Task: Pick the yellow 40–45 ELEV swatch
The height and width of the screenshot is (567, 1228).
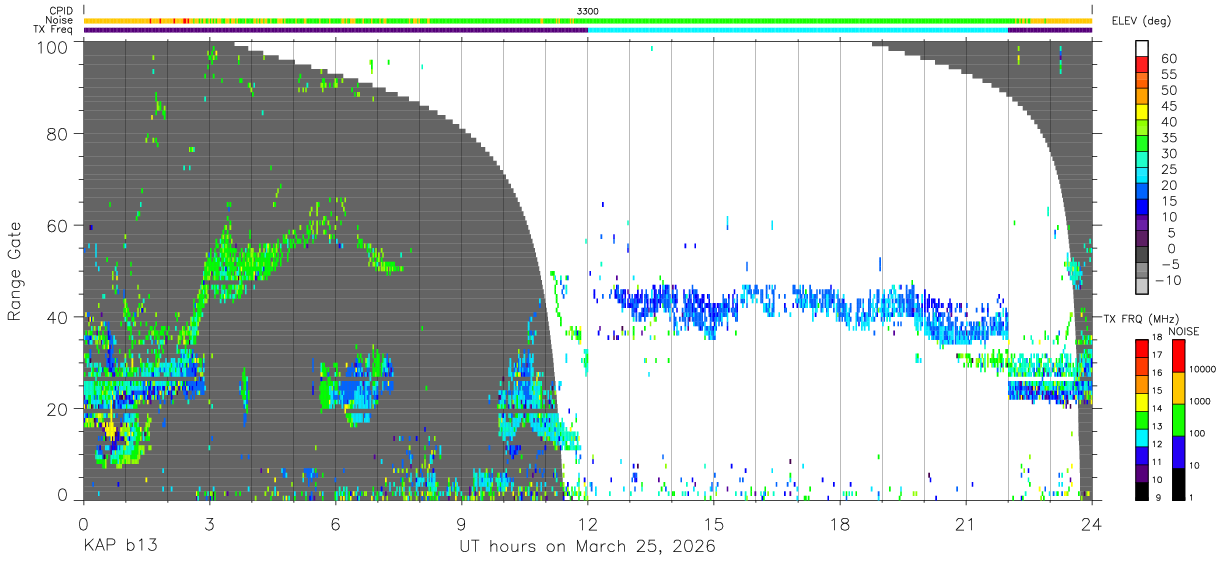Action: [1143, 111]
